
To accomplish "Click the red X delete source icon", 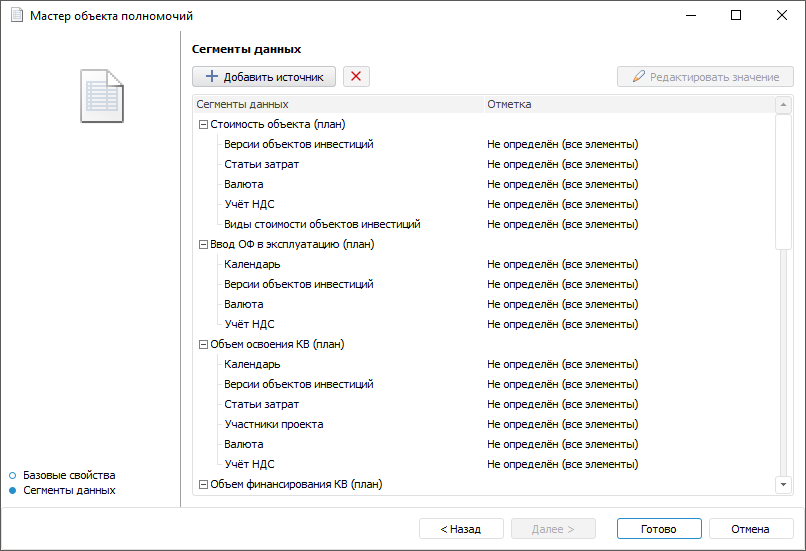I will point(356,77).
